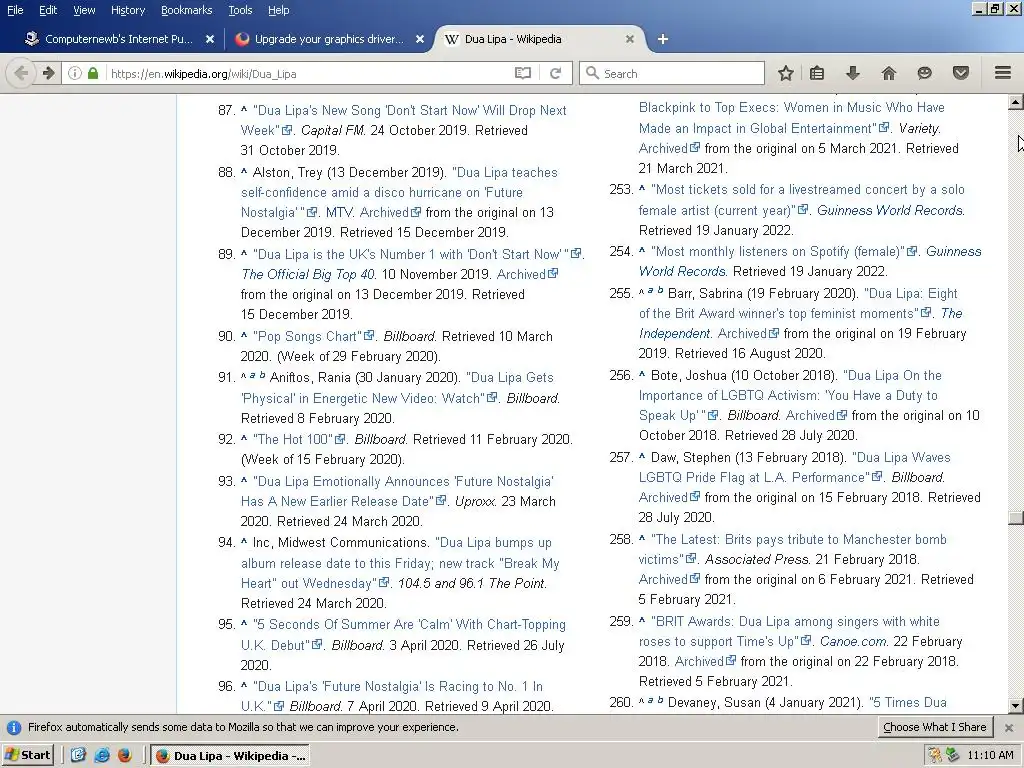
Task: Open Archived link in reference 256
Action: pyautogui.click(x=810, y=415)
